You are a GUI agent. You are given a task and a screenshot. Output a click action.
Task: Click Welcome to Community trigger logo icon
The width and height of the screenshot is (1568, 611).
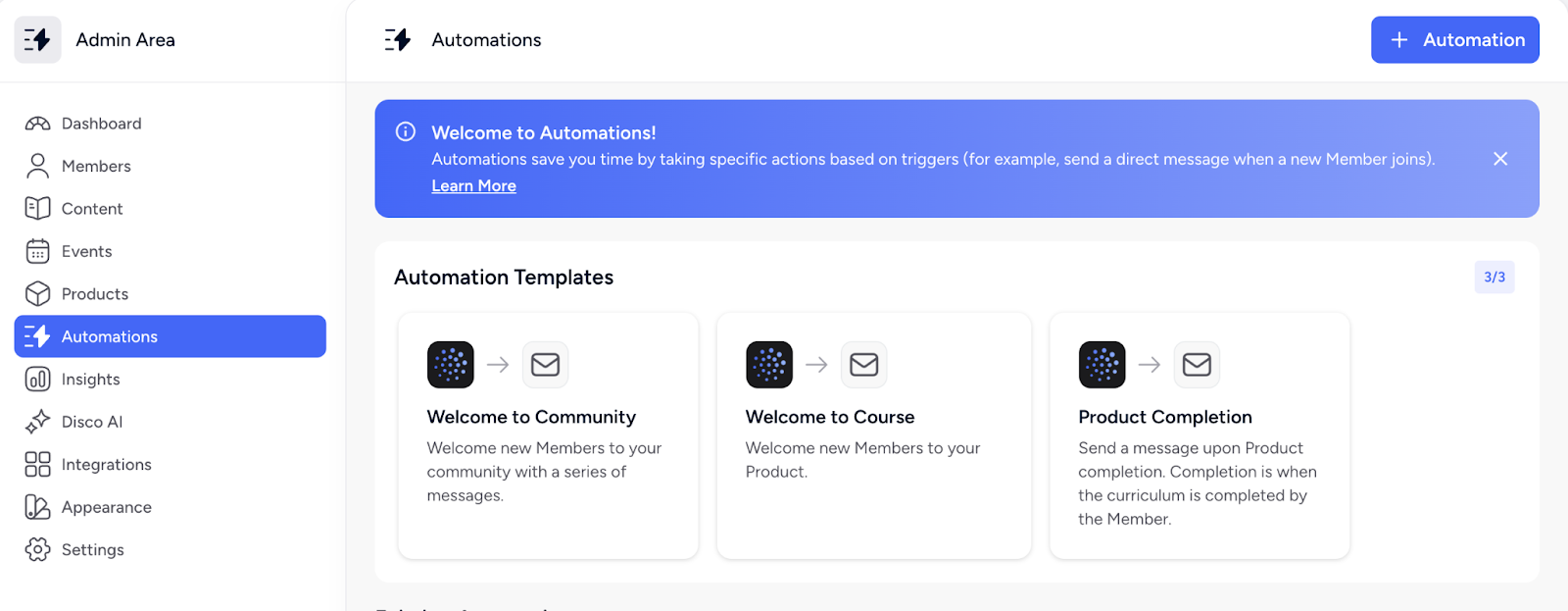click(451, 365)
